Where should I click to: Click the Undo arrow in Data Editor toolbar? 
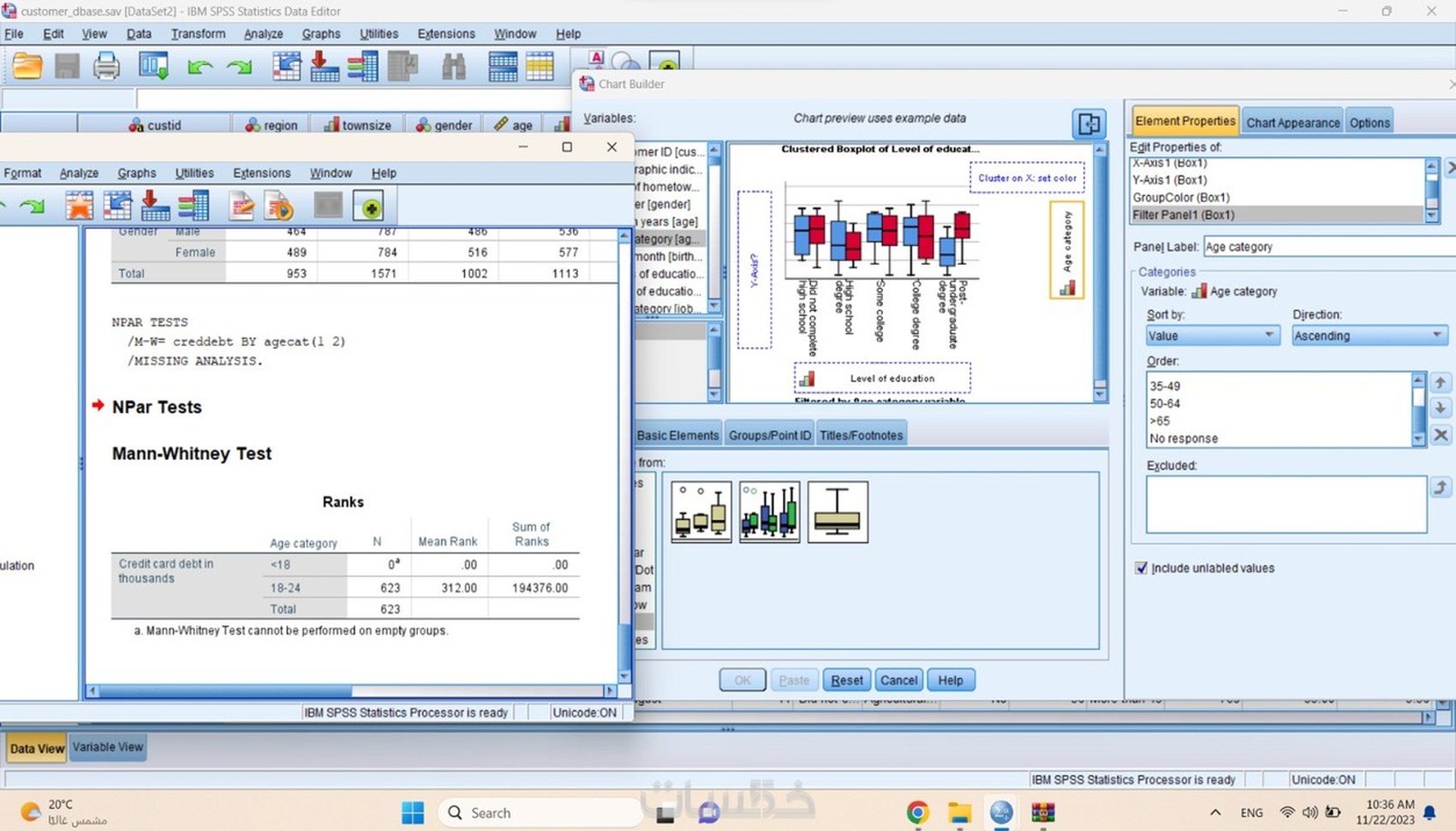click(200, 67)
